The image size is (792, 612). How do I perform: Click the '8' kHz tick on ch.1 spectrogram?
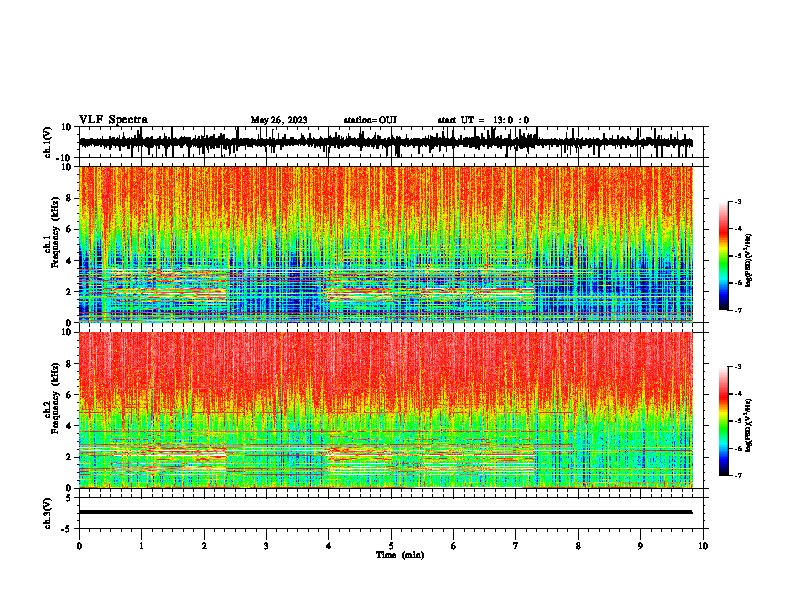coord(69,198)
